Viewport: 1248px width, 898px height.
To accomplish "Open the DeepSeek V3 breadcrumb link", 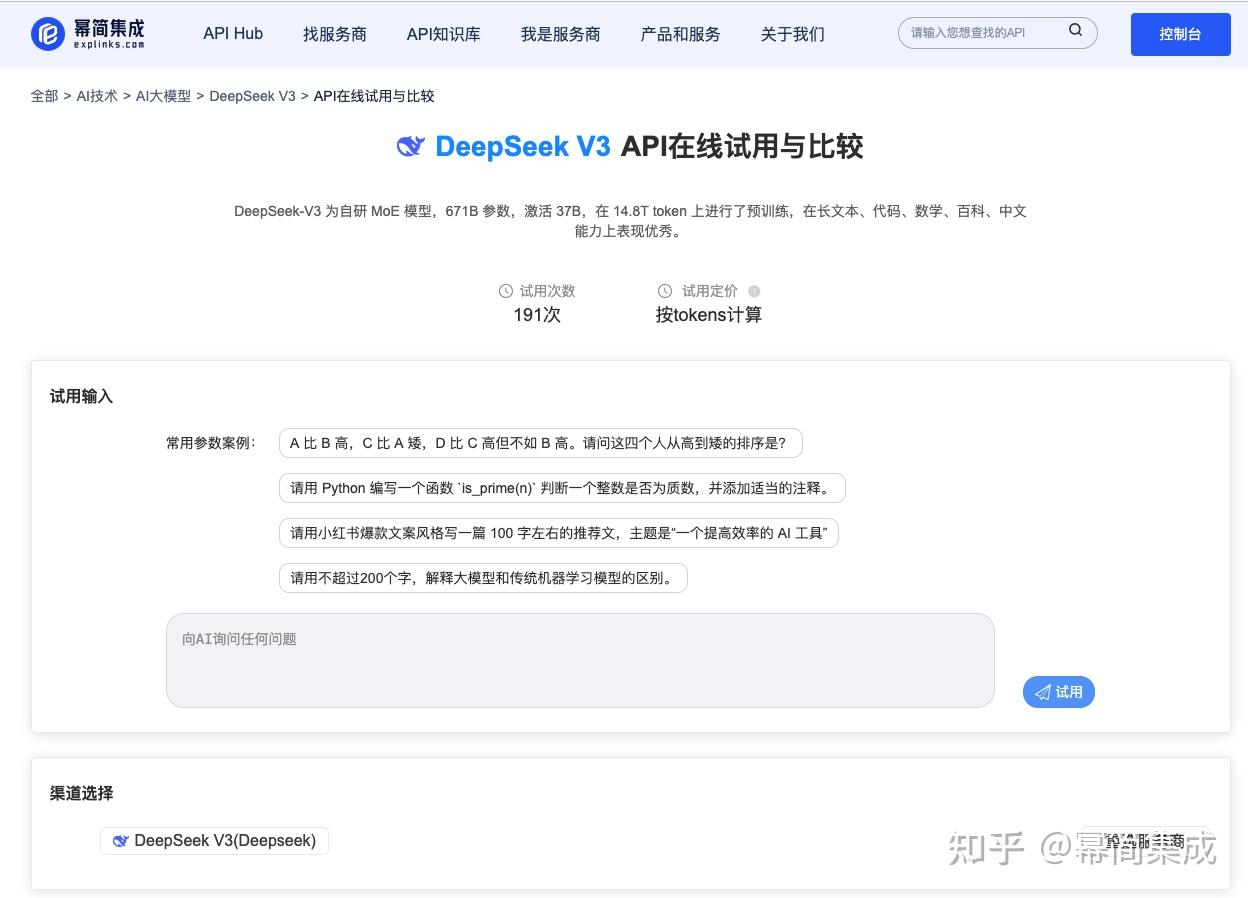I will [252, 96].
